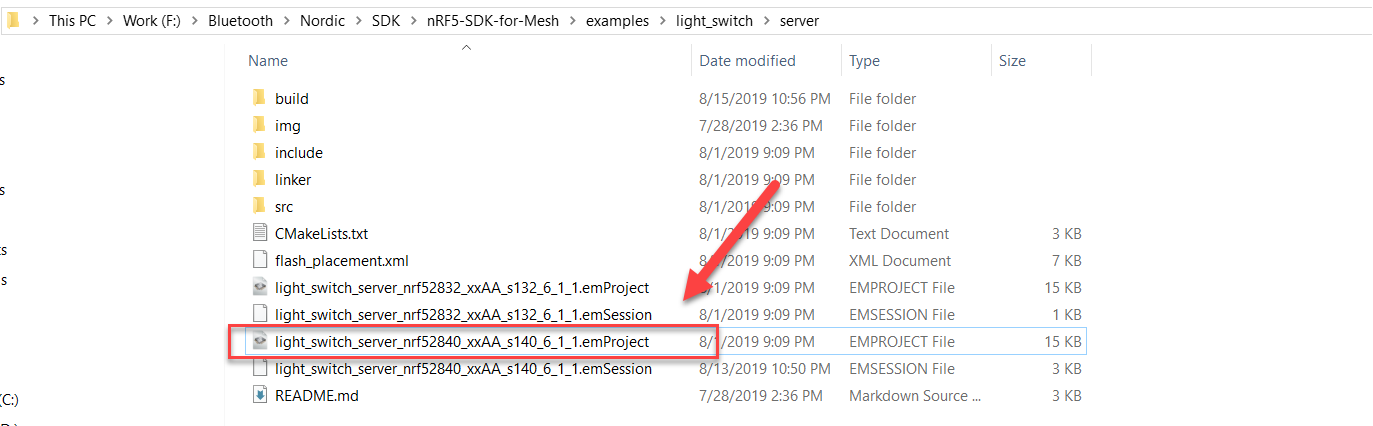Click the nrf52840 emProject file icon
1373x426 pixels.
[259, 341]
